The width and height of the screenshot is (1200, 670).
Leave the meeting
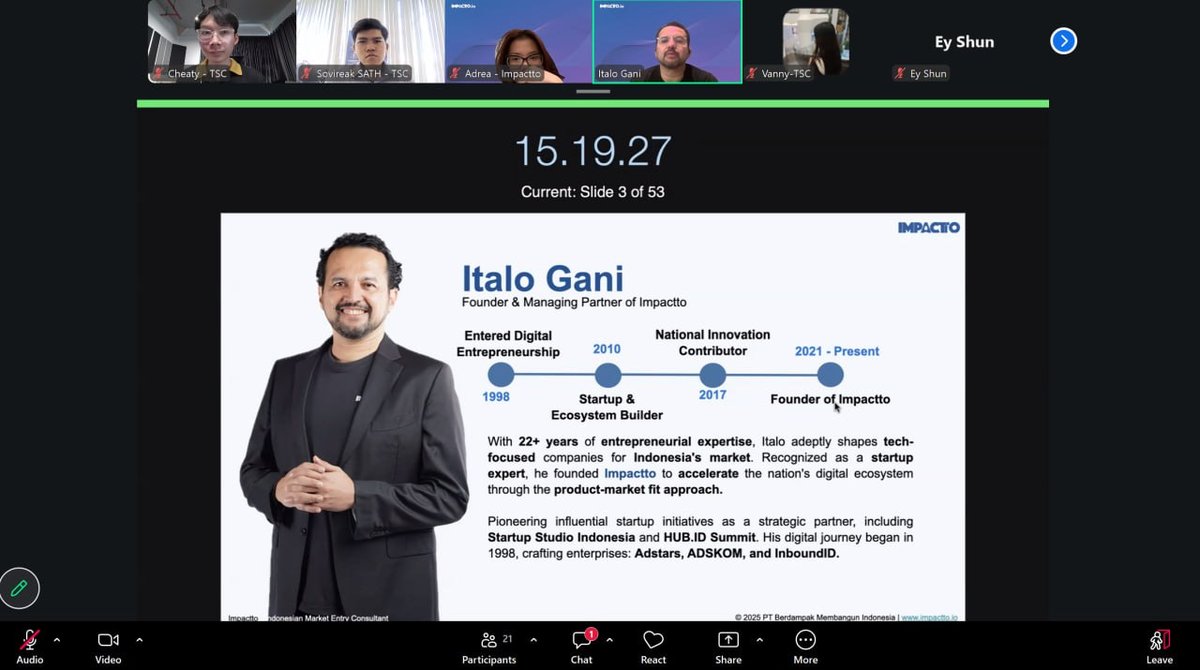click(x=1160, y=645)
